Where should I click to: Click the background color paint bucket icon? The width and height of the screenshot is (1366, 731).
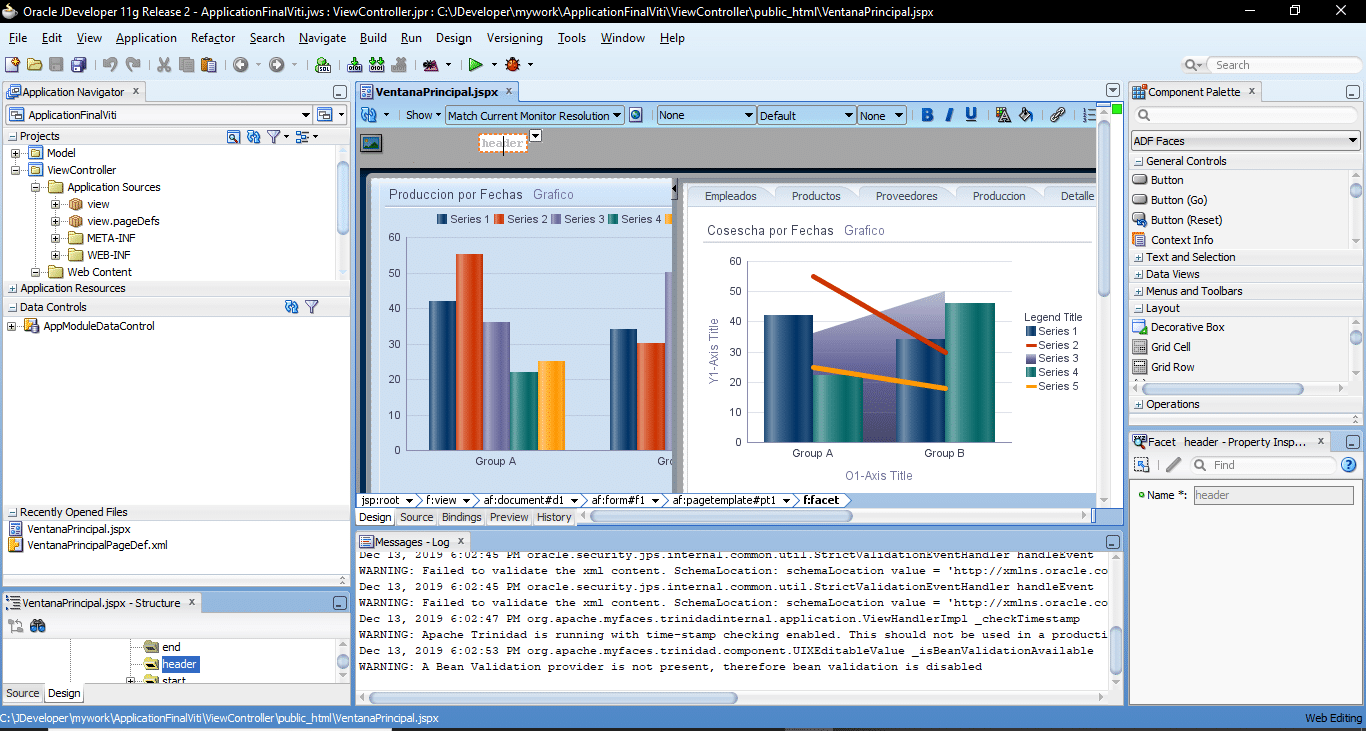coord(1025,115)
